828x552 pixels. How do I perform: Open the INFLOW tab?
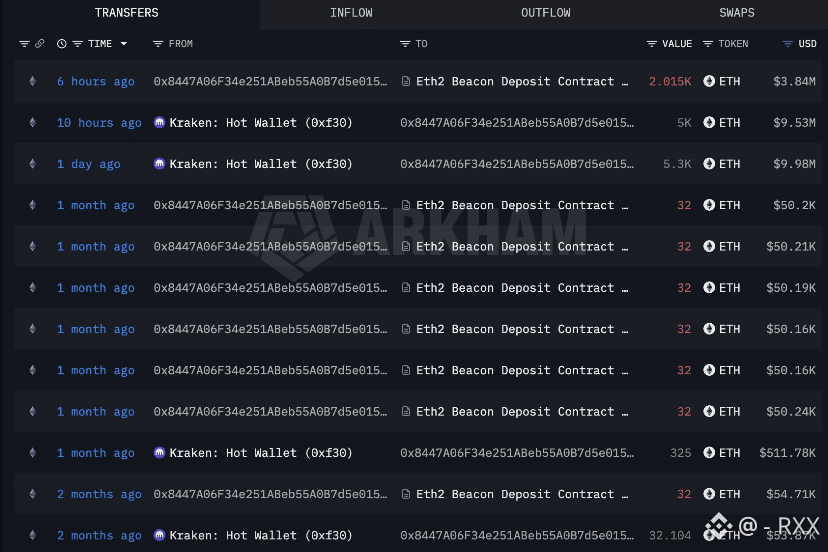(351, 13)
